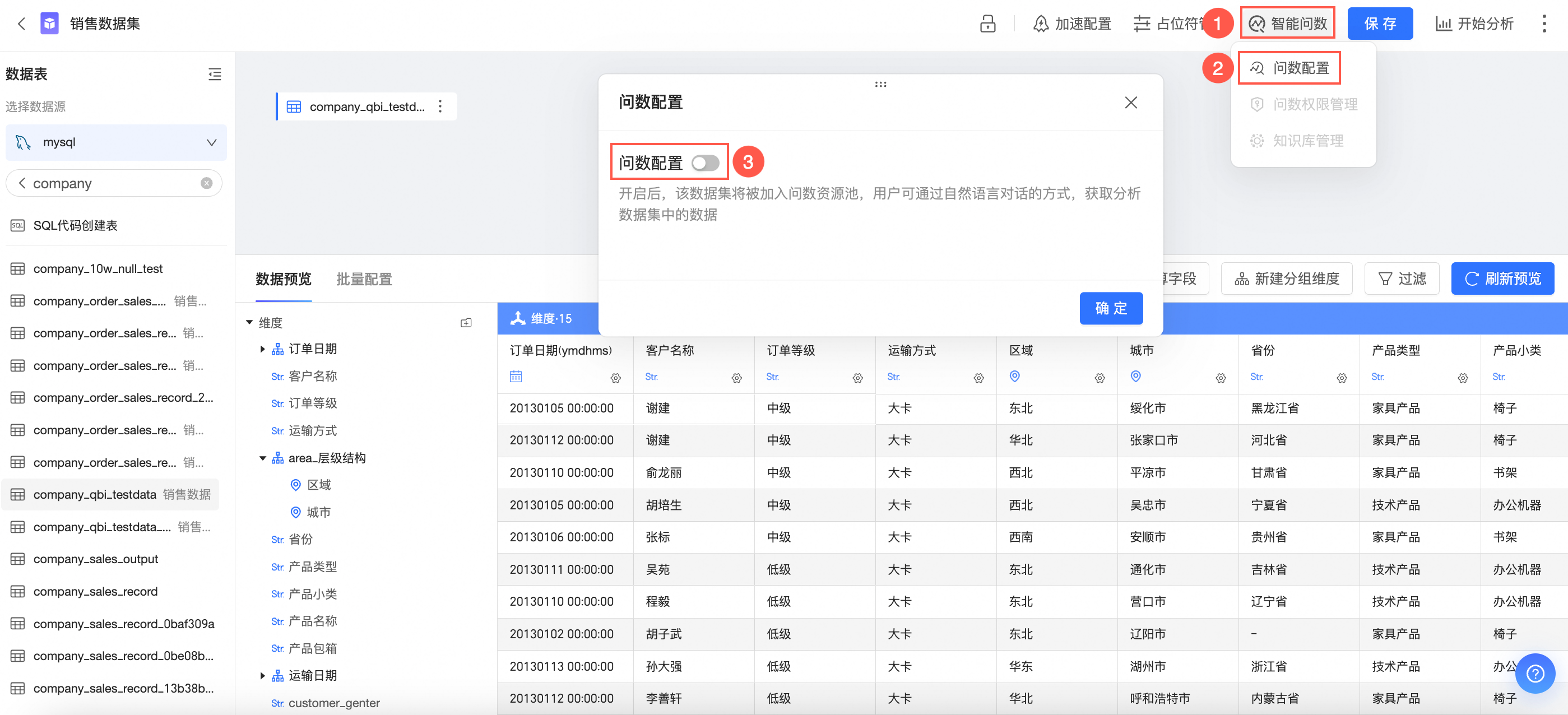Go back using the left arrow icon

click(21, 24)
